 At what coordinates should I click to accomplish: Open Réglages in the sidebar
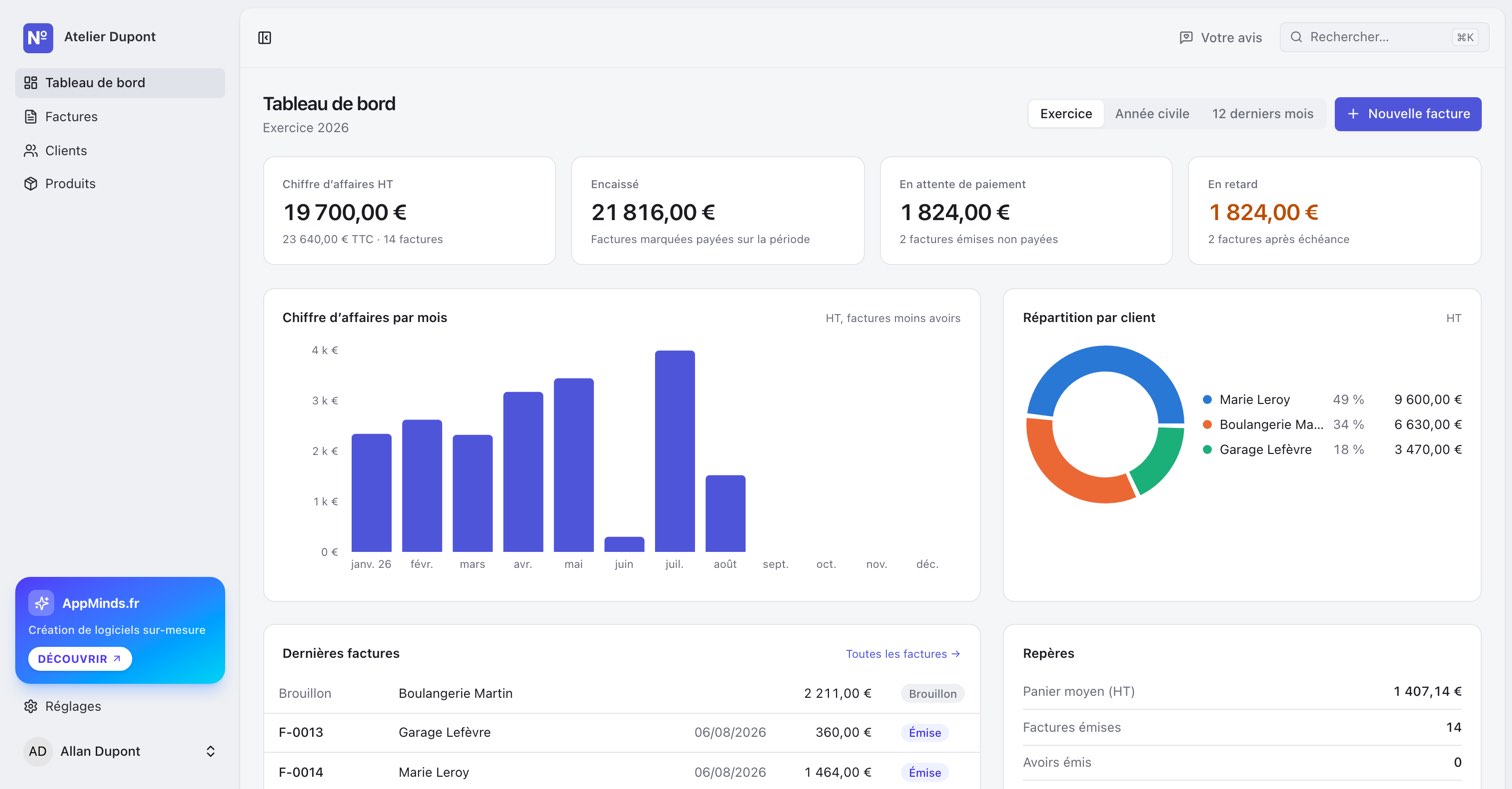coord(120,706)
